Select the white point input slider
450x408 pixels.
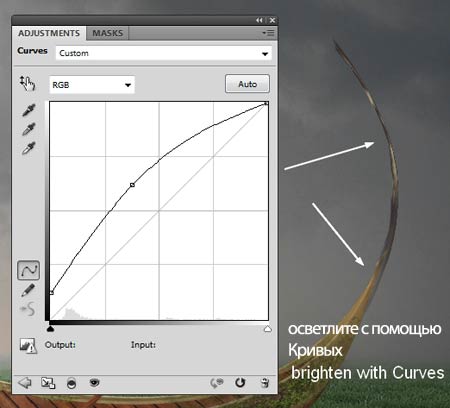click(268, 329)
